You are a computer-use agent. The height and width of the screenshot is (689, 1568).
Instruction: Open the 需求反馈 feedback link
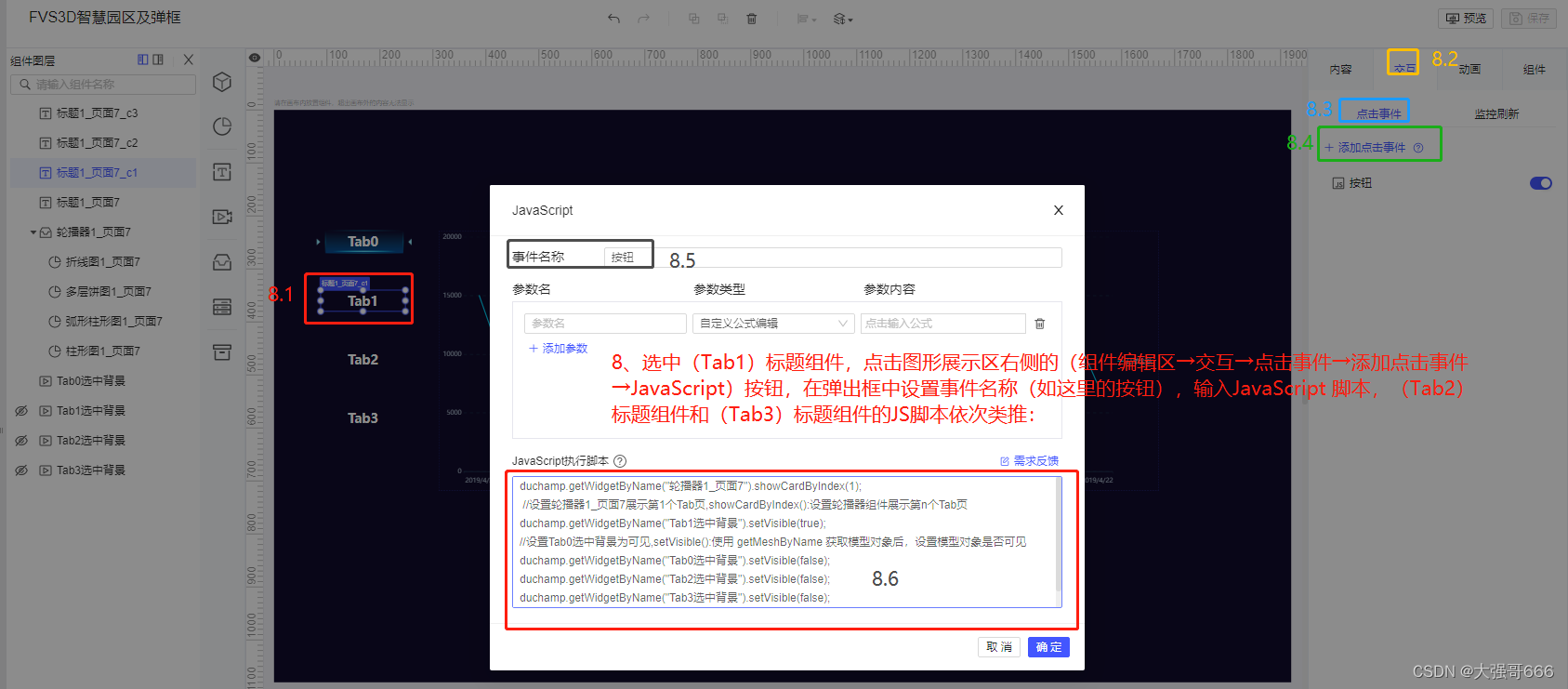1029,461
